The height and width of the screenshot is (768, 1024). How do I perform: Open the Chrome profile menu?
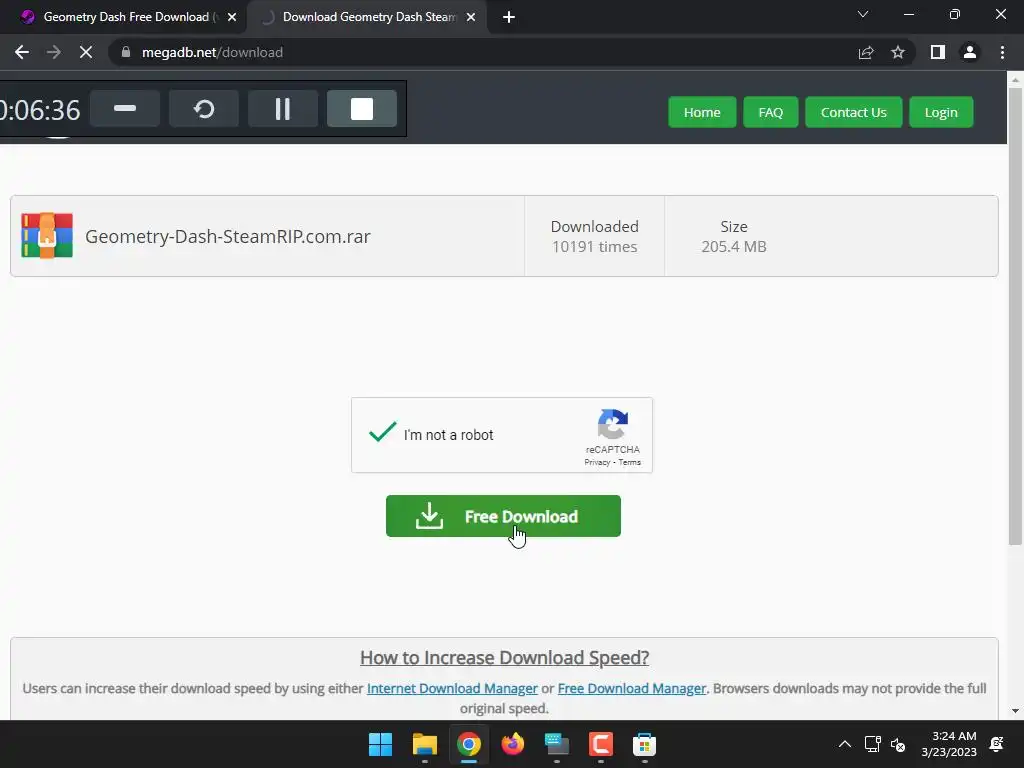[970, 52]
